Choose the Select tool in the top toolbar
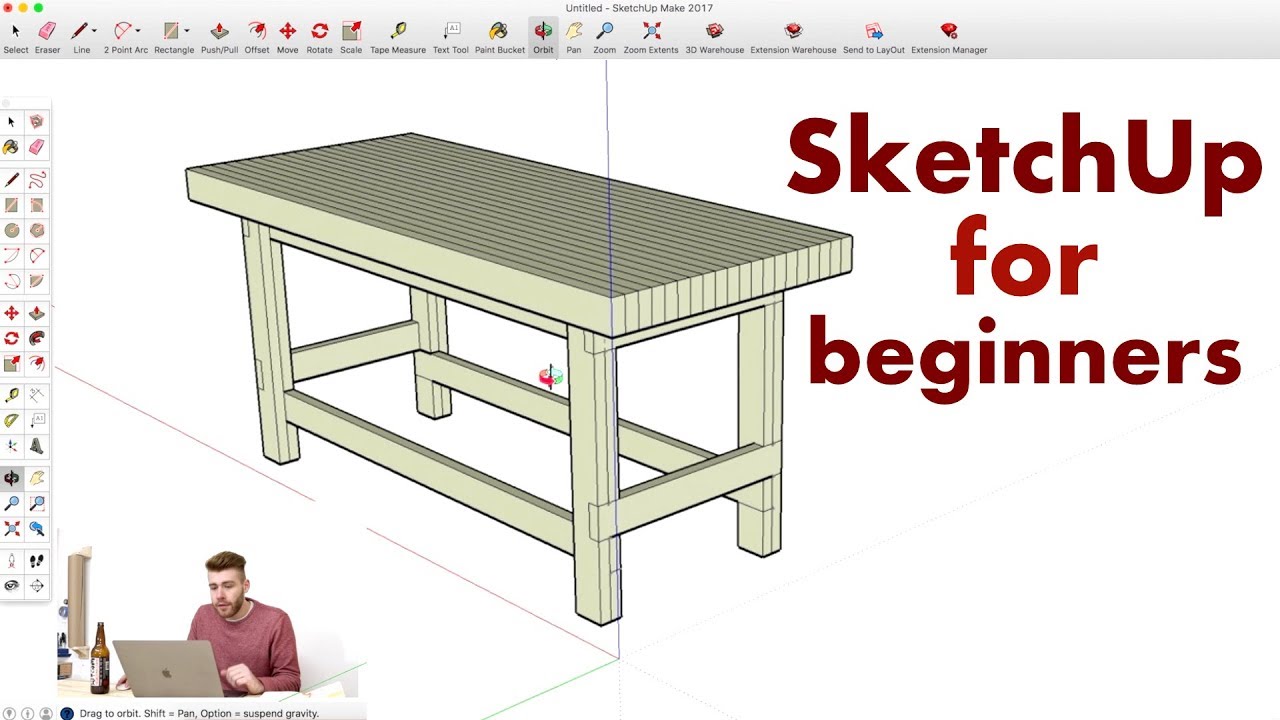 15,37
